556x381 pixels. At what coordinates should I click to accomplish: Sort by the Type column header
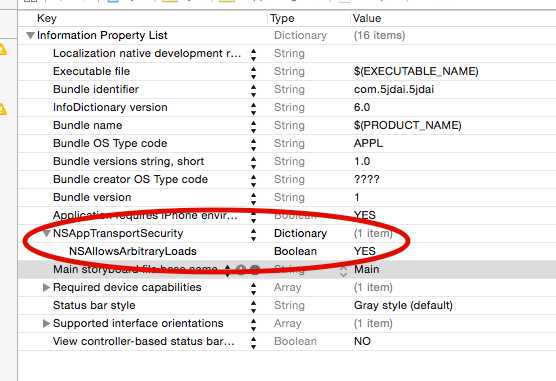coord(282,18)
